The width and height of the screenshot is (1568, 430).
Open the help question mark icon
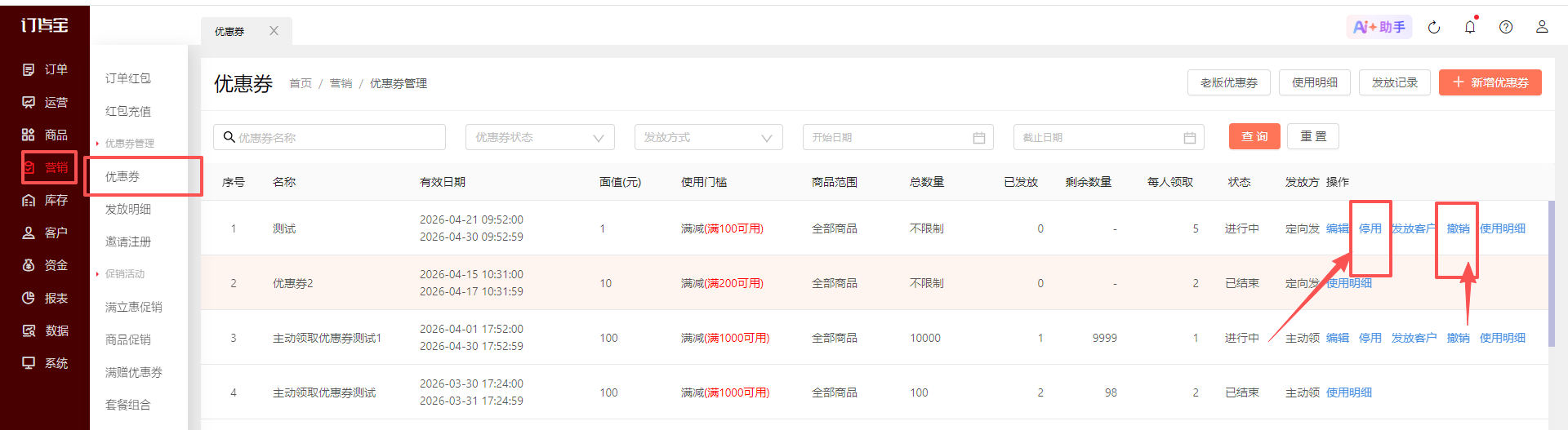[x=1506, y=27]
